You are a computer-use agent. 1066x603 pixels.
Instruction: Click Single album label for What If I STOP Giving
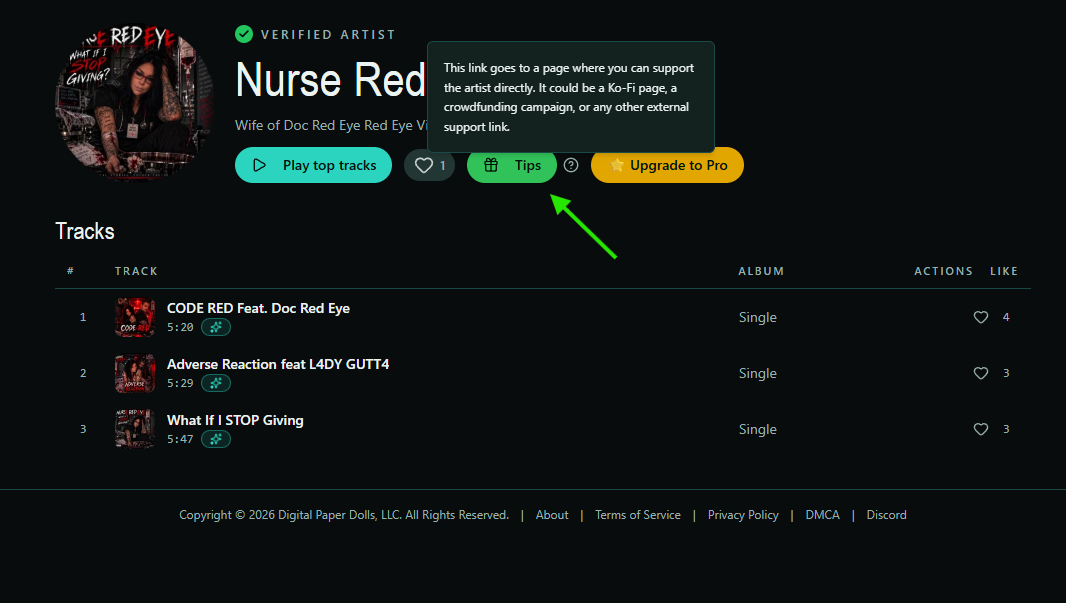[x=758, y=429]
